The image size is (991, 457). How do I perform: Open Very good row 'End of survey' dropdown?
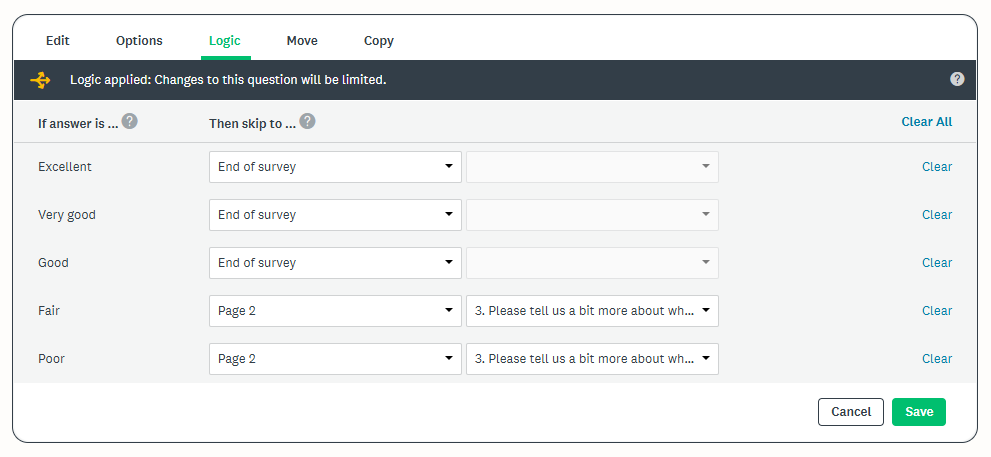(336, 215)
